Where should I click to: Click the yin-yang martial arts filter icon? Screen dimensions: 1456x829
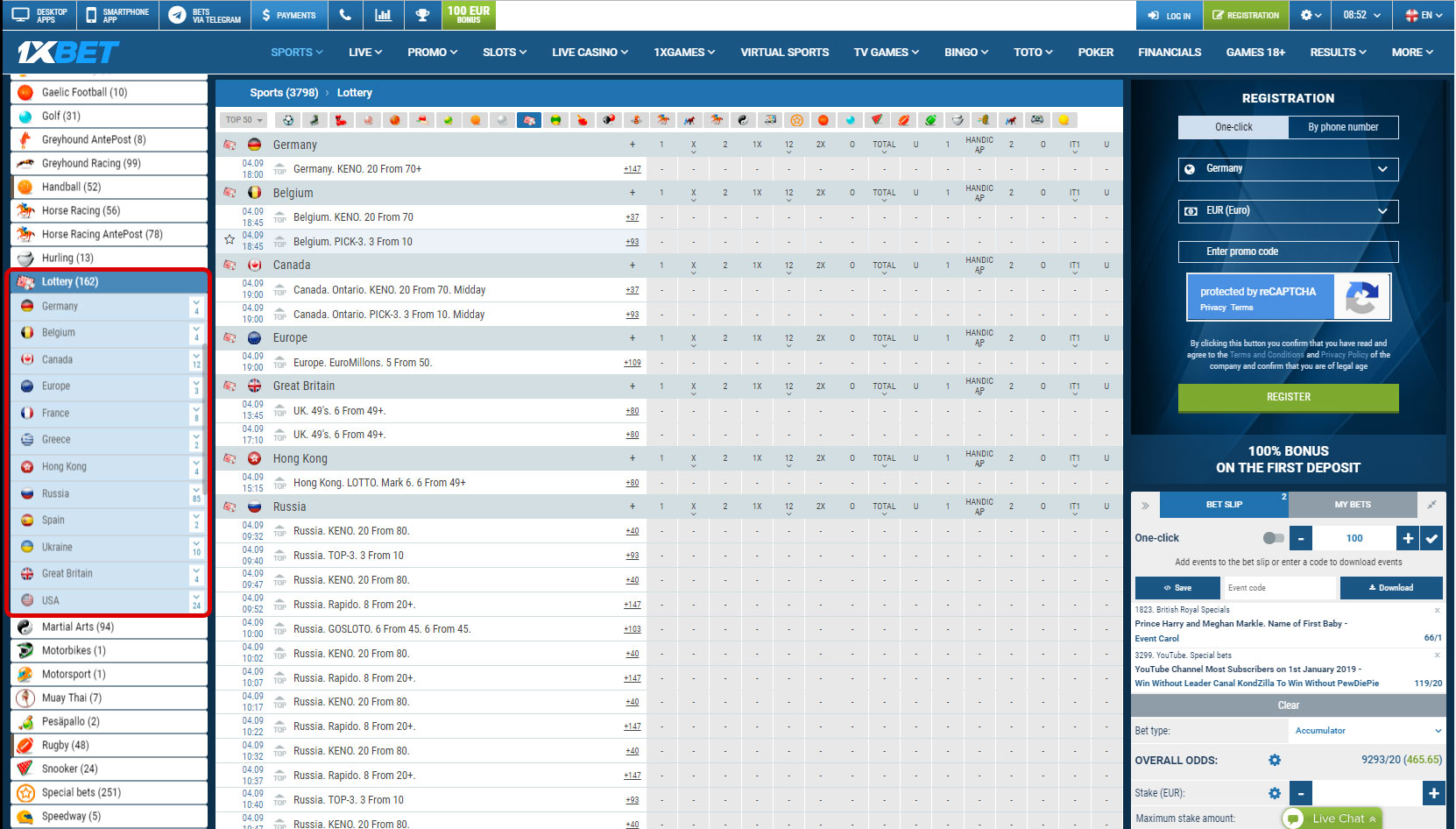pyautogui.click(x=743, y=120)
